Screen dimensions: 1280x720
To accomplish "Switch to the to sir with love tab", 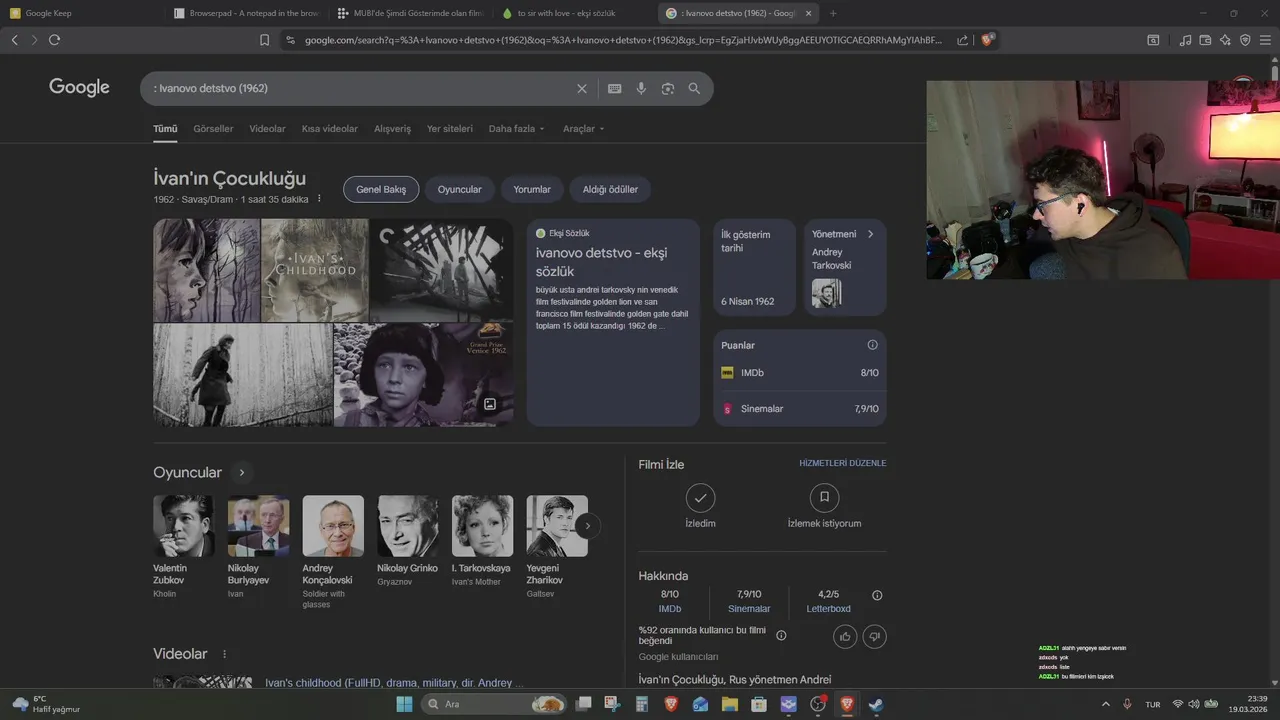I will pyautogui.click(x=573, y=13).
